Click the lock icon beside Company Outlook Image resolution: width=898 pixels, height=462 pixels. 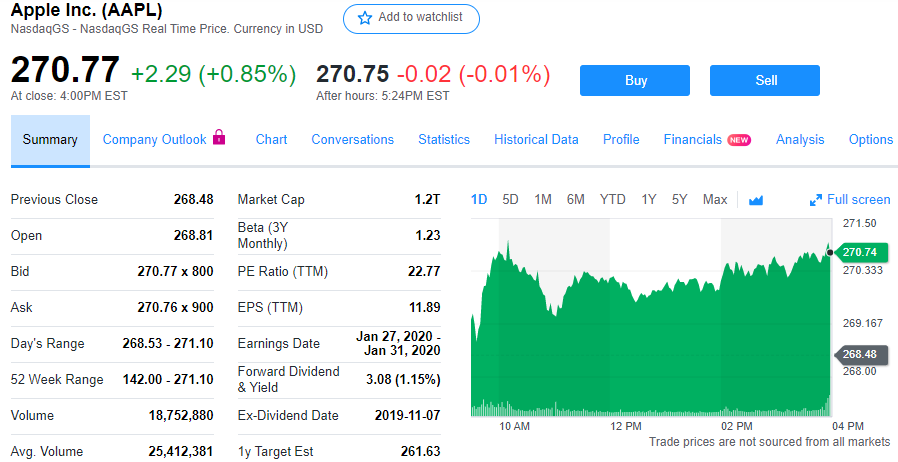[x=219, y=137]
